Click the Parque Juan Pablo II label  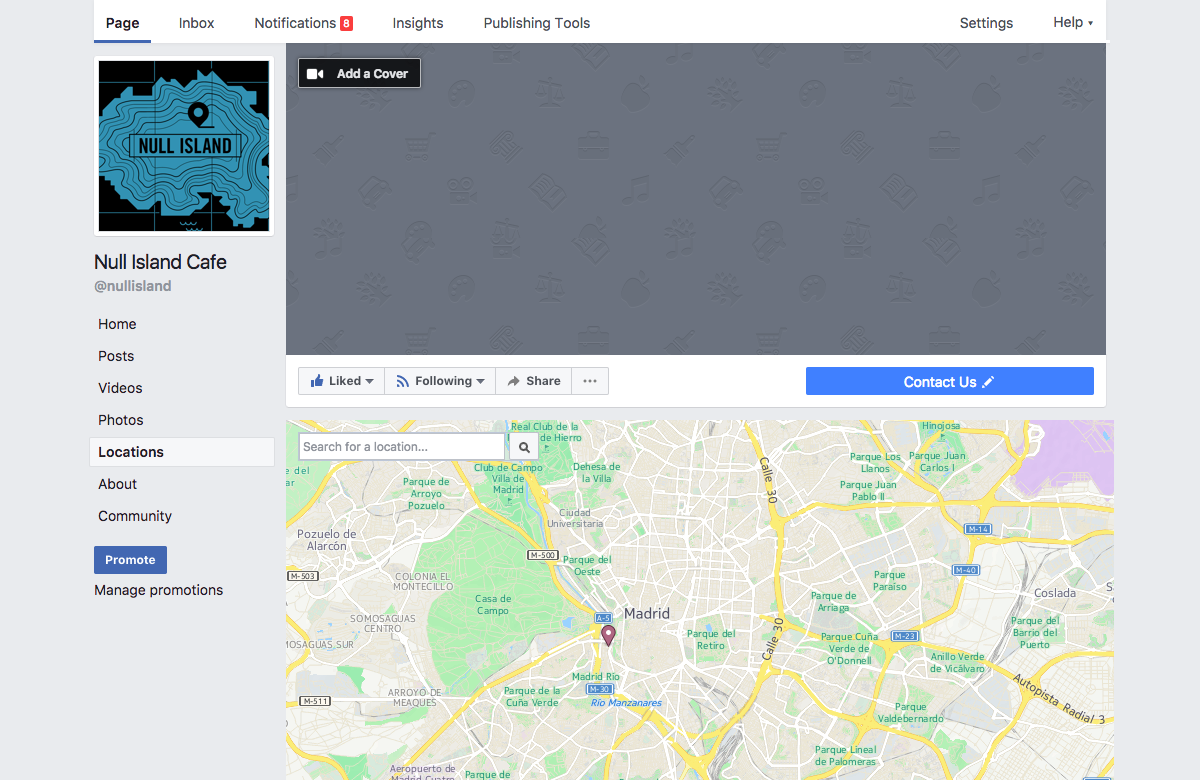point(868,491)
